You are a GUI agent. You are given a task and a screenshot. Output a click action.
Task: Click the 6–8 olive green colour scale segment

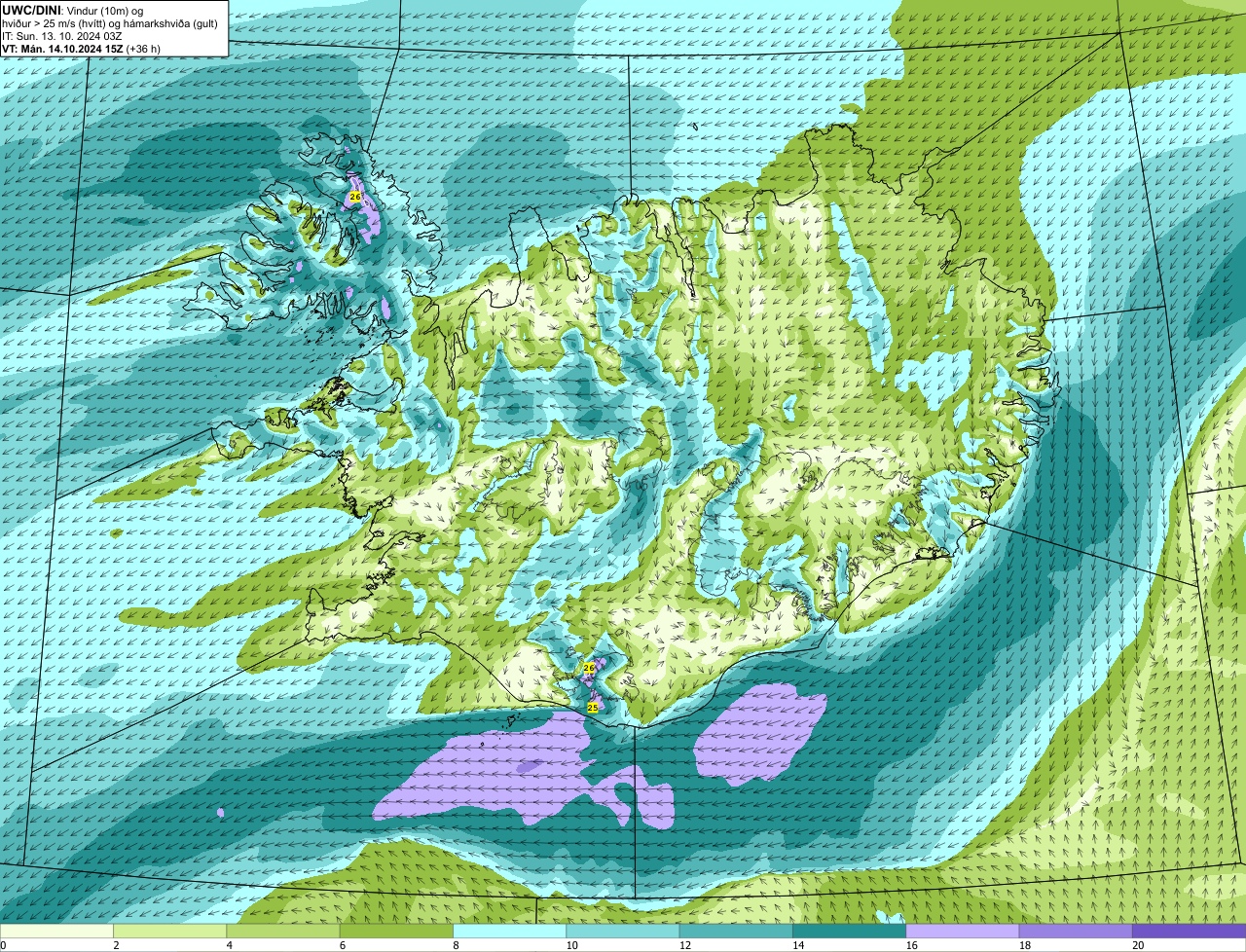[396, 931]
